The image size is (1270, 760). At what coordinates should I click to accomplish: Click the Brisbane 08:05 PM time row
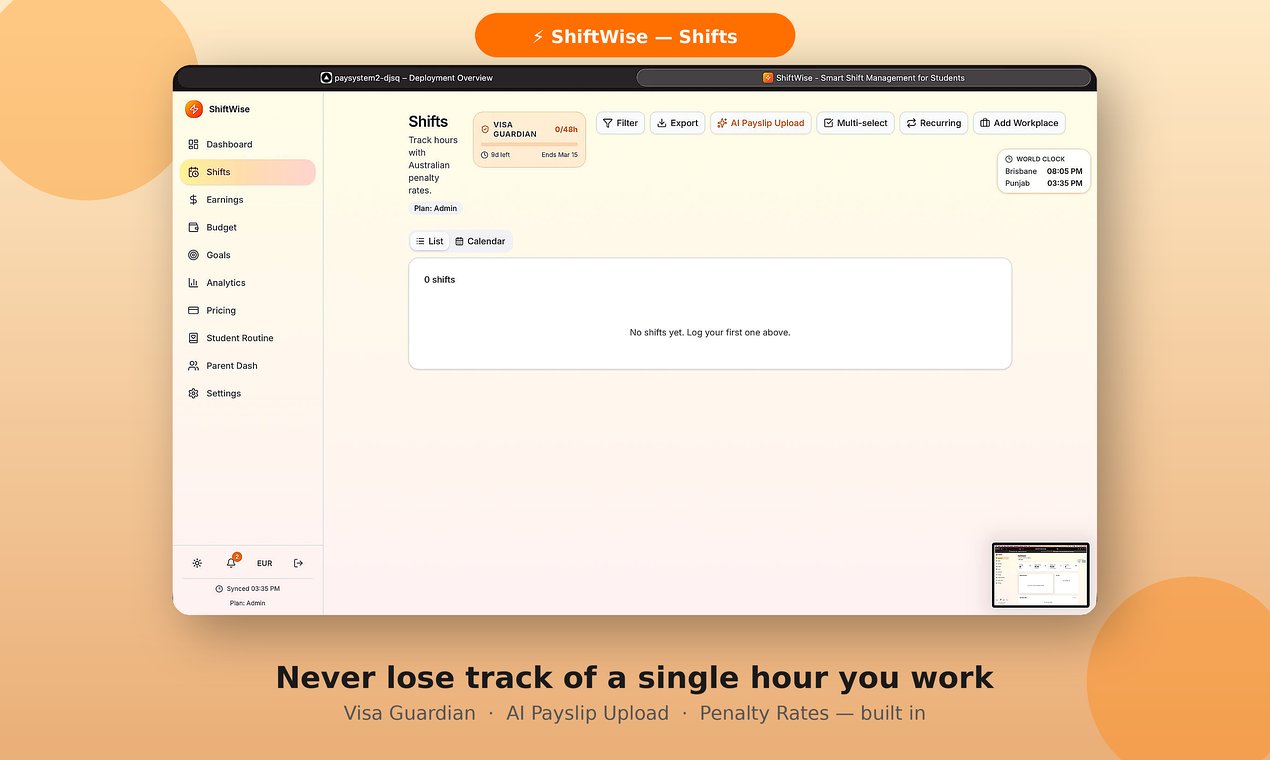tap(1043, 171)
